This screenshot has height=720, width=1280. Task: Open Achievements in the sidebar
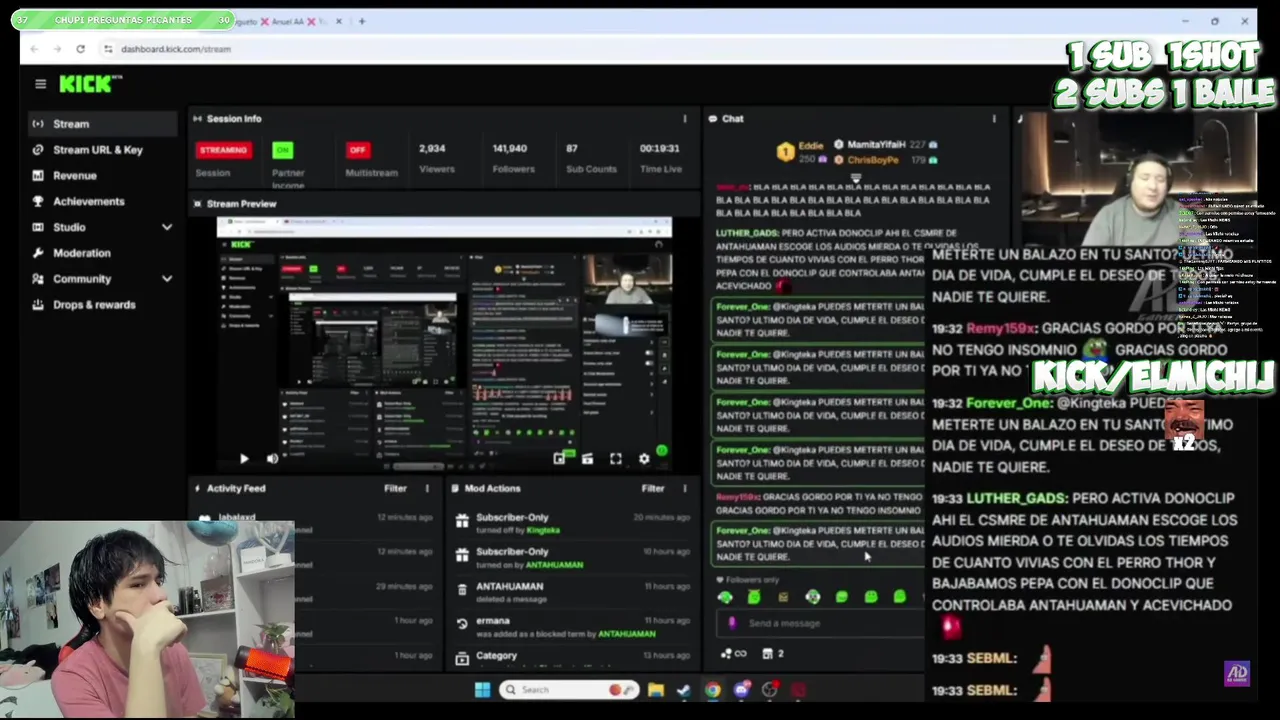[89, 202]
